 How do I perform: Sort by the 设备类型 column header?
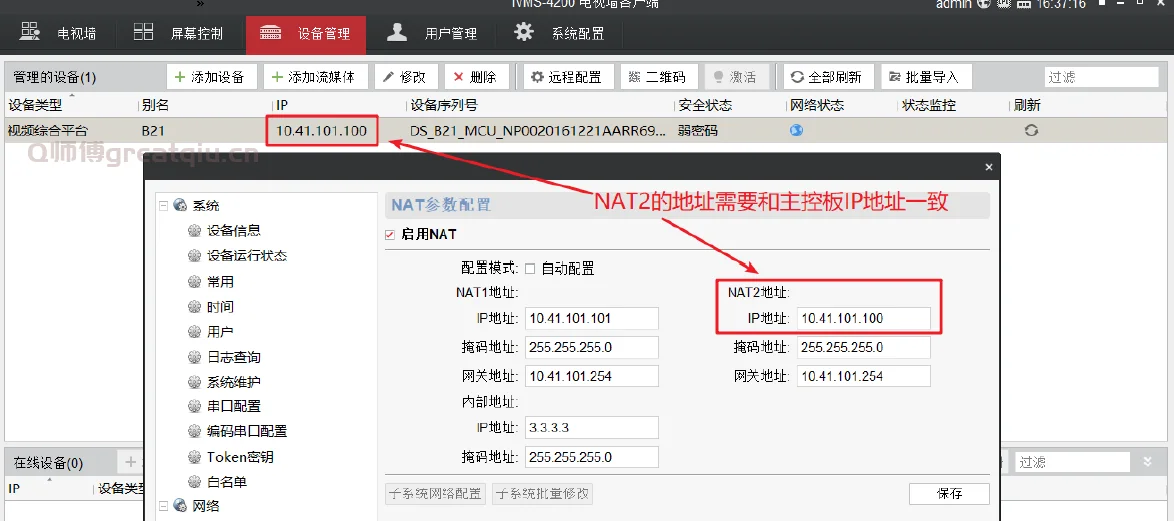[x=36, y=106]
